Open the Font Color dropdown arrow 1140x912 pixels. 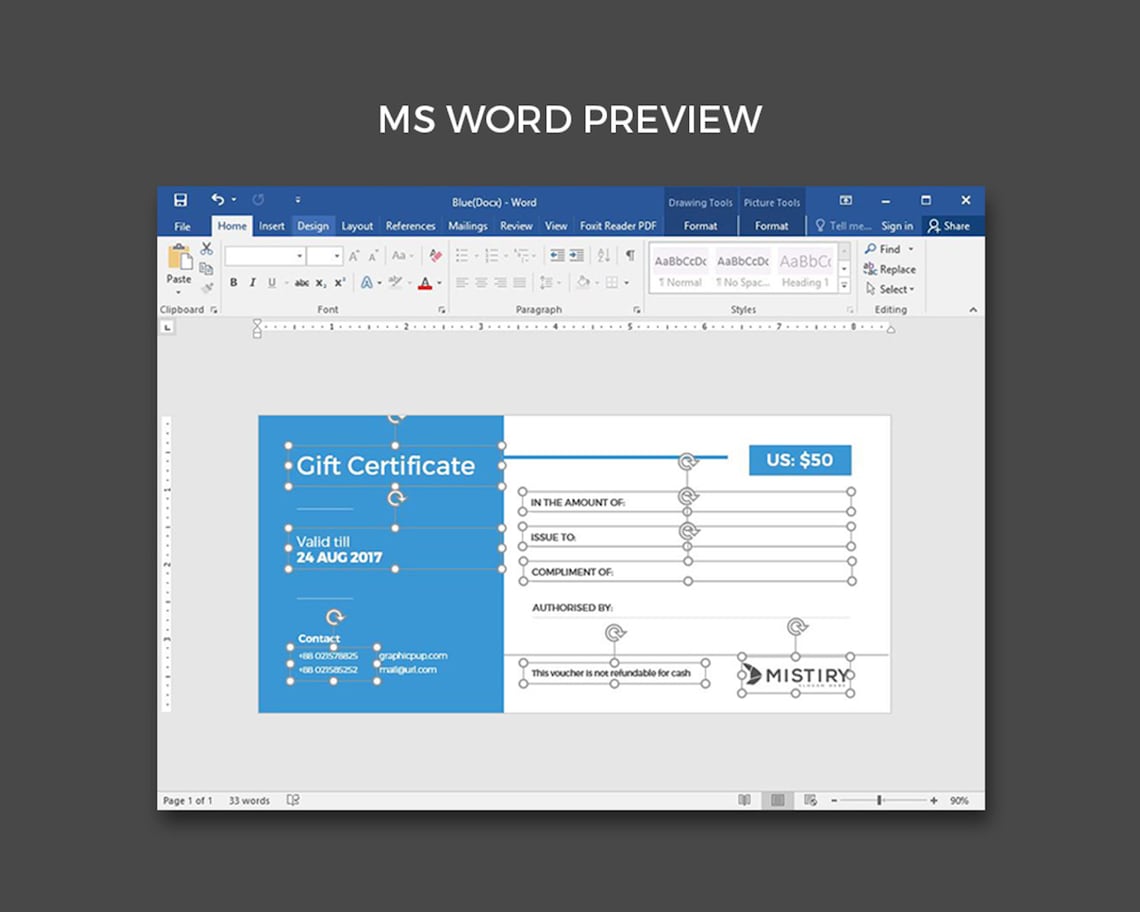[x=437, y=282]
